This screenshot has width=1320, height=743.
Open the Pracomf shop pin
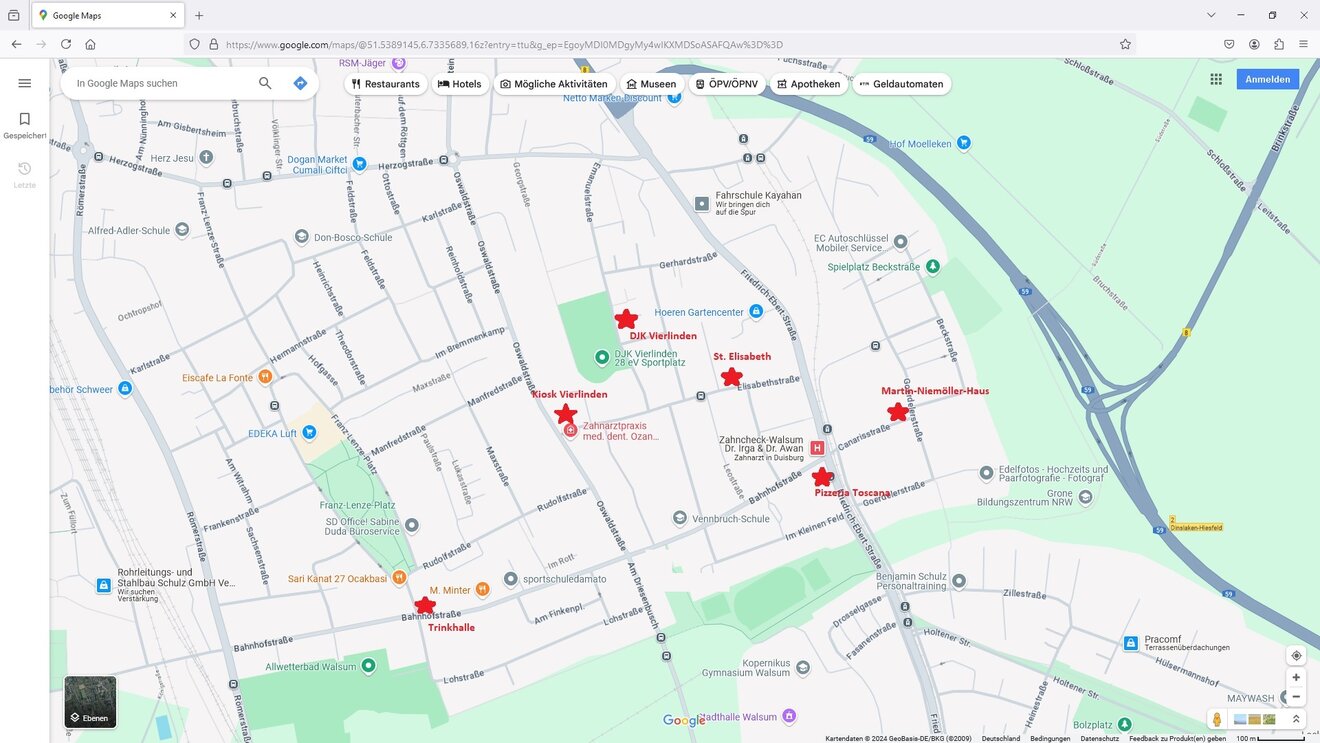tap(1131, 643)
